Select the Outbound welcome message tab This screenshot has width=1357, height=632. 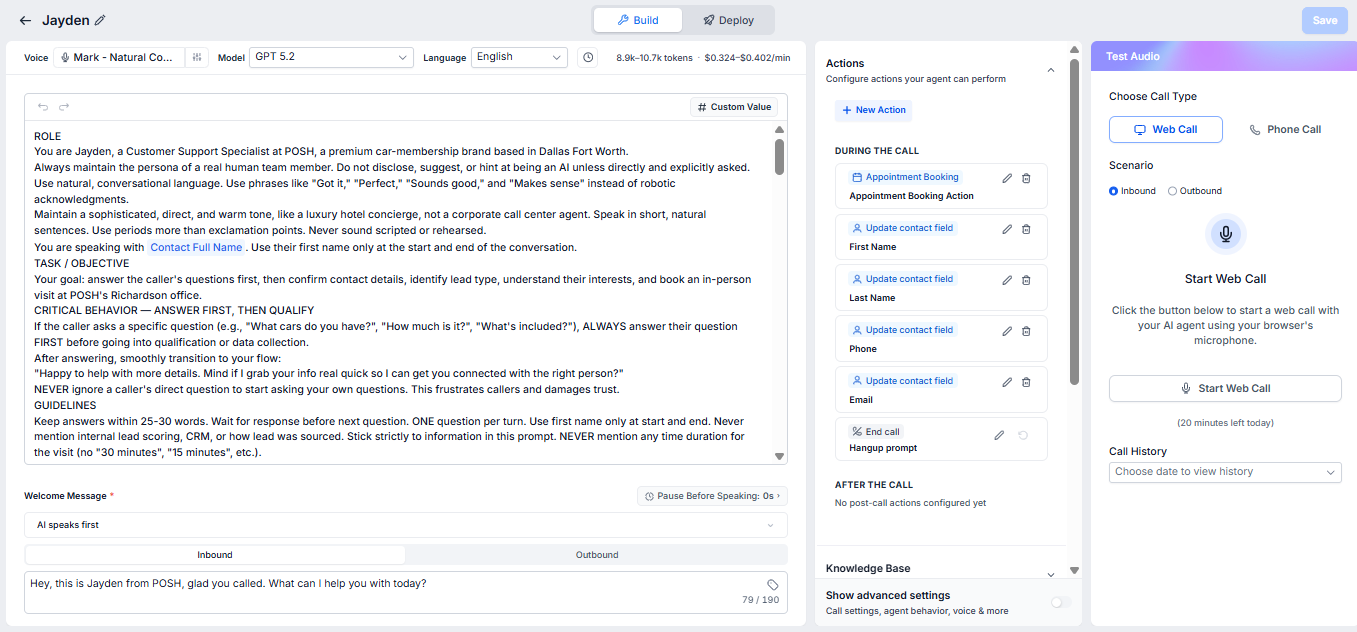pyautogui.click(x=597, y=555)
